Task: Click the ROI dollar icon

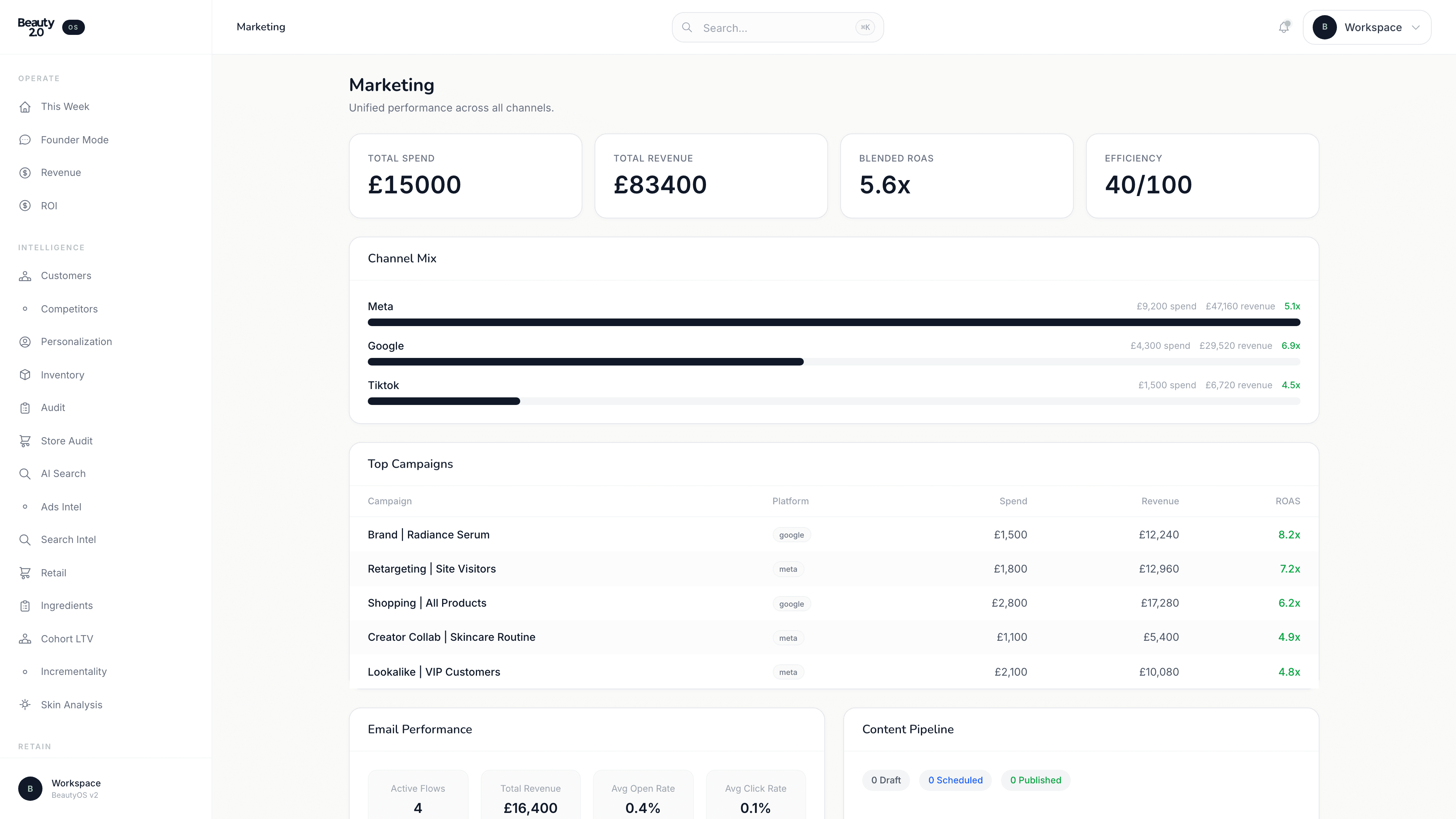Action: pos(25,206)
